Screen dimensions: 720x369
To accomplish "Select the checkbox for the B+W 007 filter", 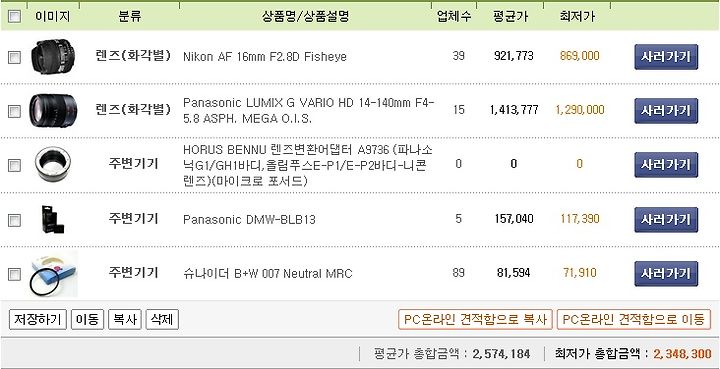I will tap(14, 274).
